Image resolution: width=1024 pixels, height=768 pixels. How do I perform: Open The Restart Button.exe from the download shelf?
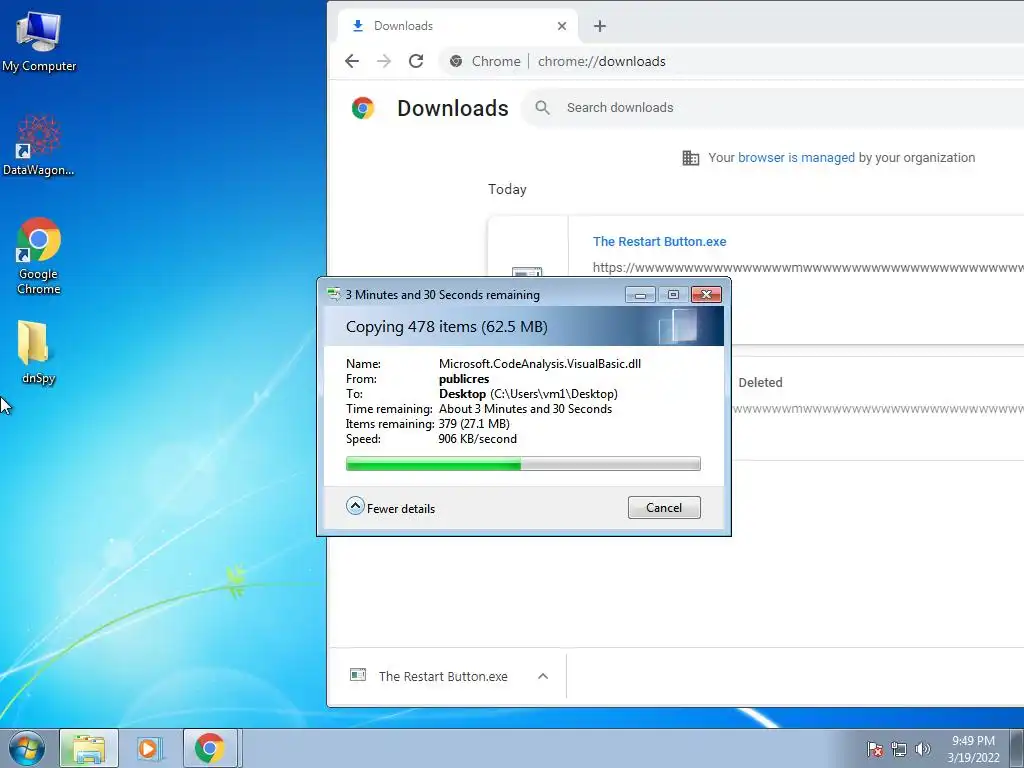(443, 677)
